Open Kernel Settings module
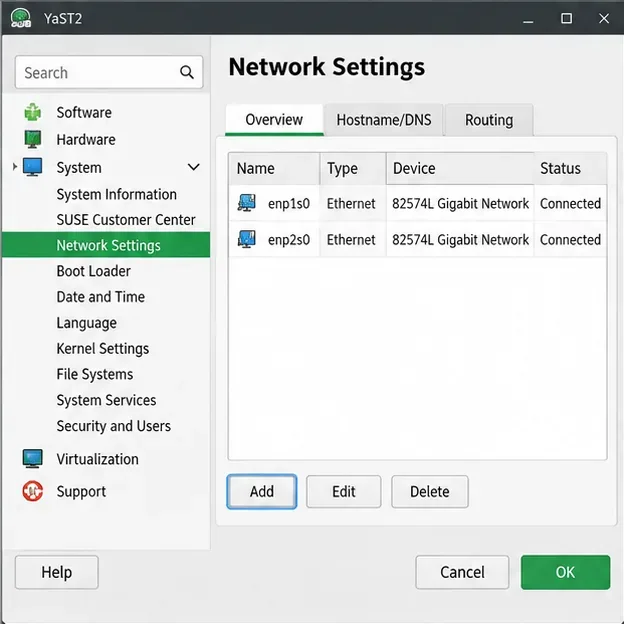Screen dimensions: 624x624 (103, 349)
